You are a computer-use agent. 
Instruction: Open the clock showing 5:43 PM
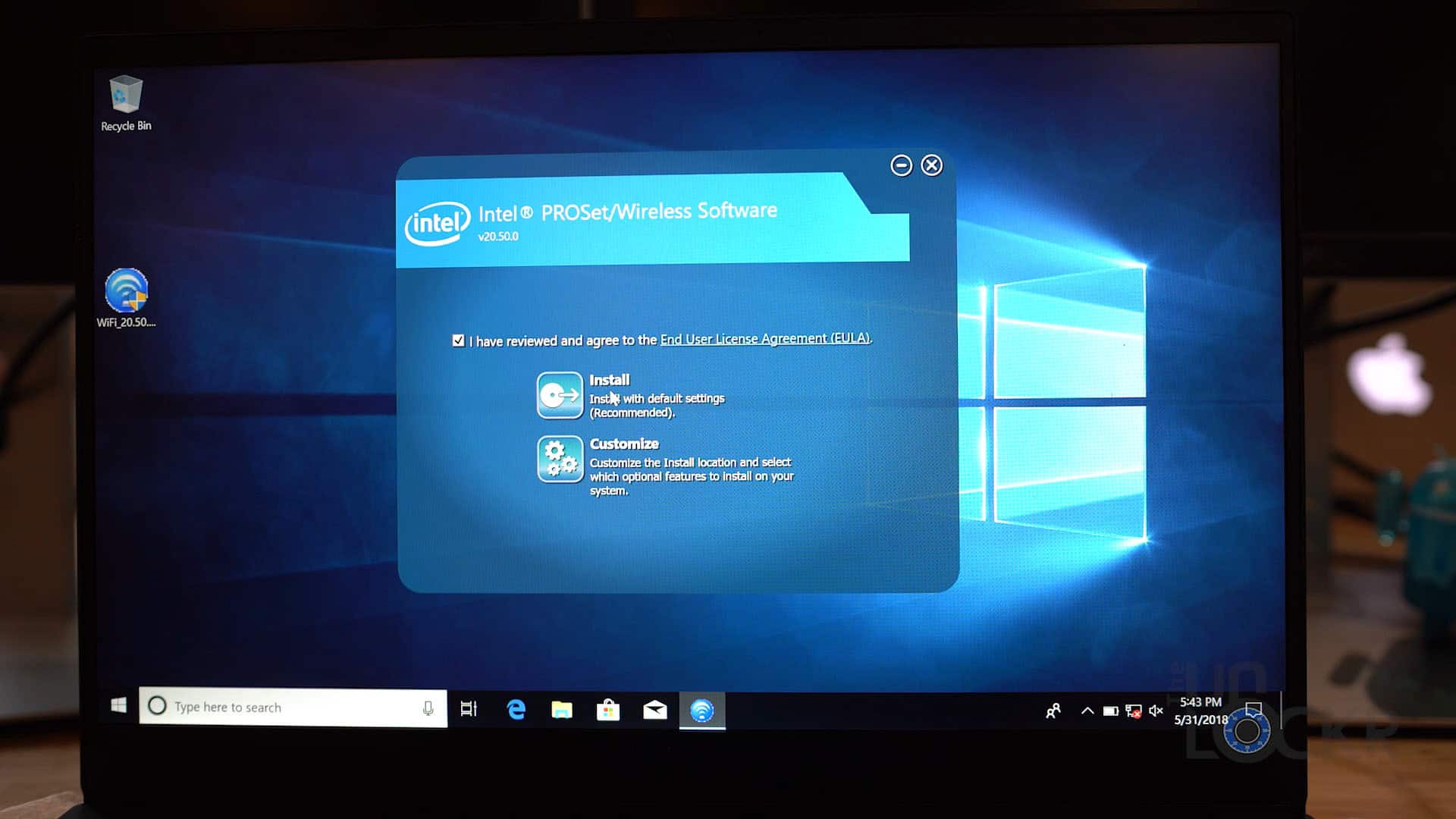(1200, 711)
